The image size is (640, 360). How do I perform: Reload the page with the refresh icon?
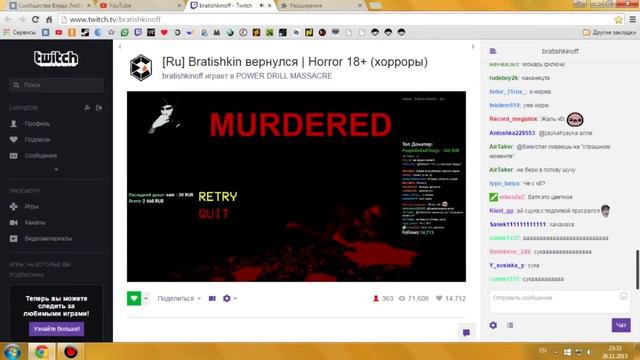(36, 19)
